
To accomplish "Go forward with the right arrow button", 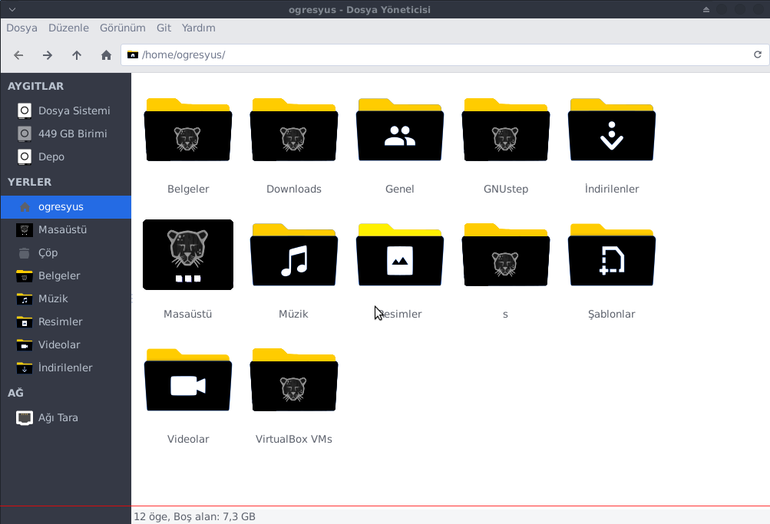I will pyautogui.click(x=47, y=55).
